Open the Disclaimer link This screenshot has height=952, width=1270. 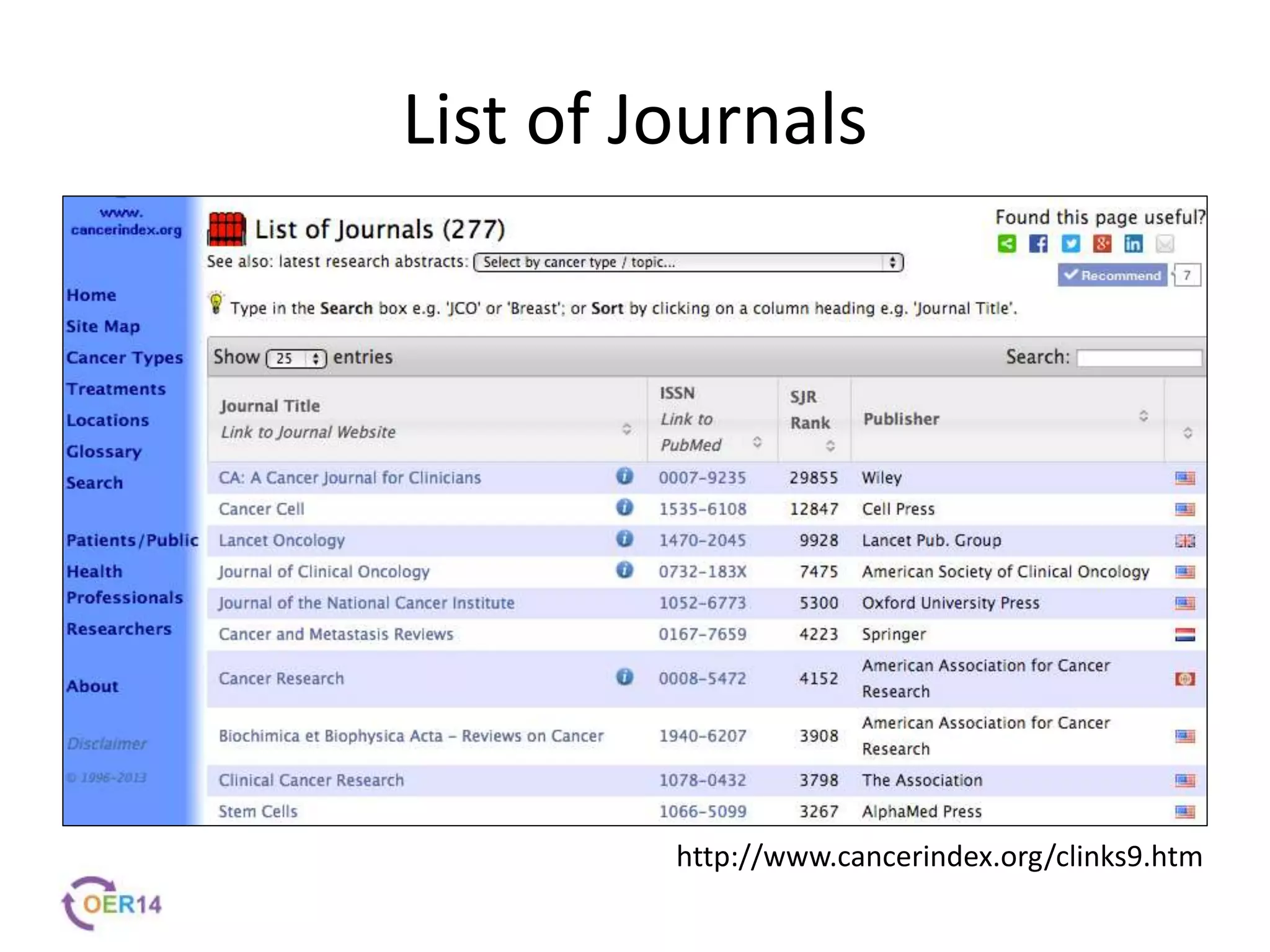point(107,744)
